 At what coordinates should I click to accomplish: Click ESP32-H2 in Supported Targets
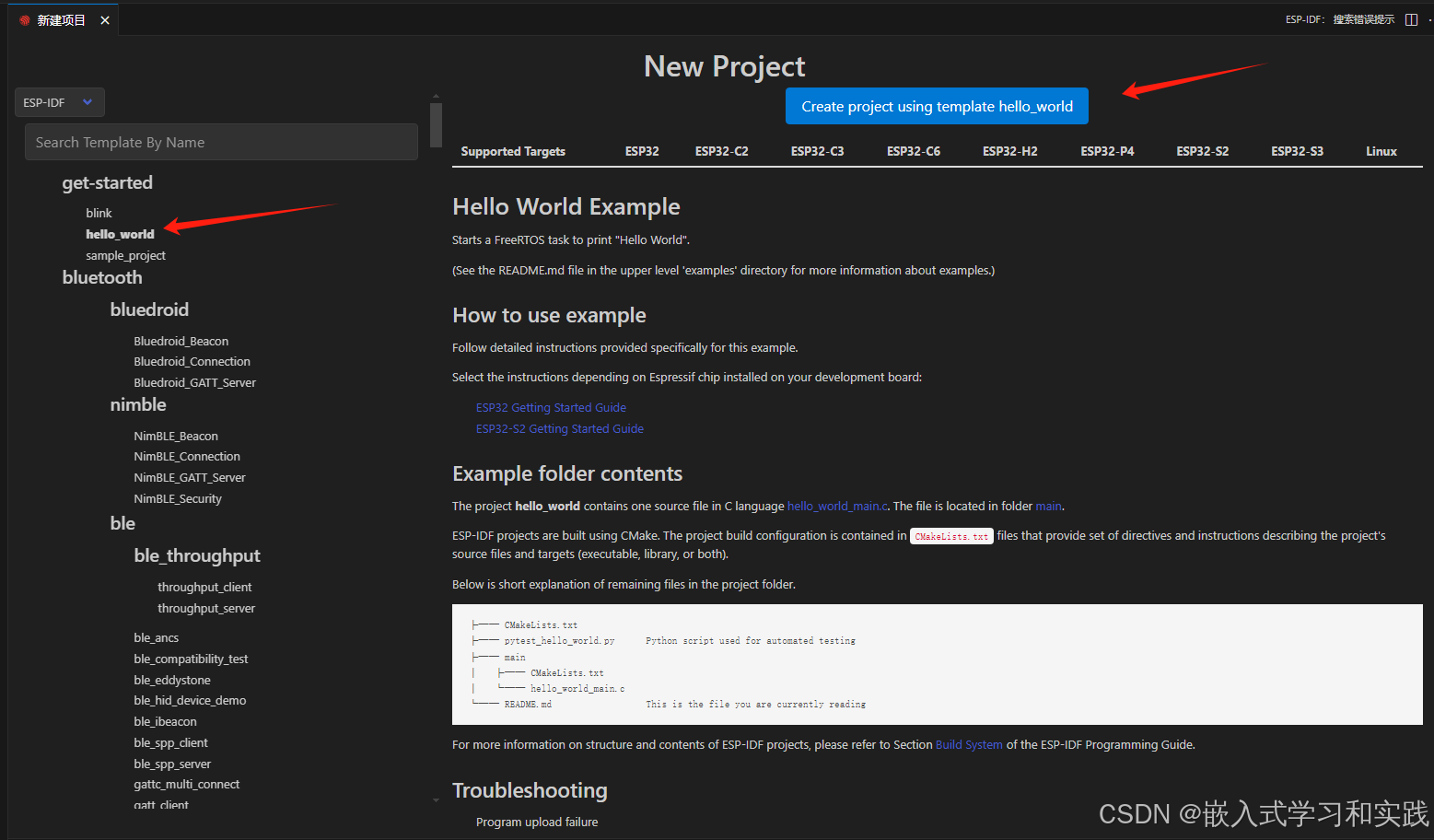[1009, 151]
